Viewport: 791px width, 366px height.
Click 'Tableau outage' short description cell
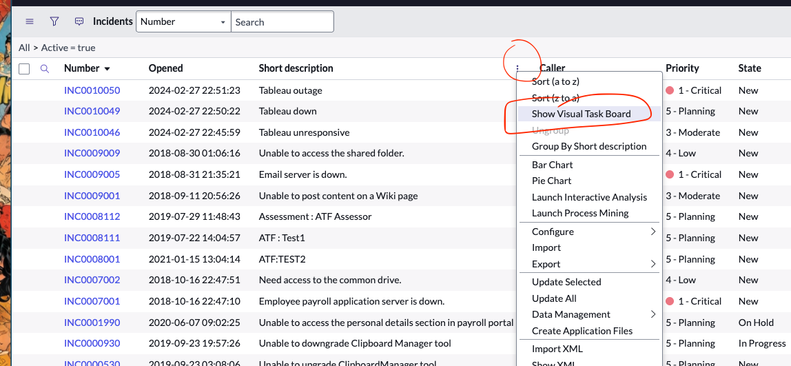[x=290, y=91]
